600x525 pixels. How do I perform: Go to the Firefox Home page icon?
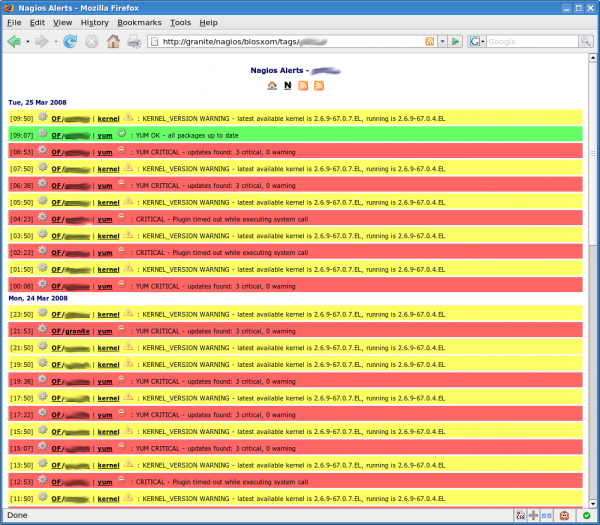(113, 42)
